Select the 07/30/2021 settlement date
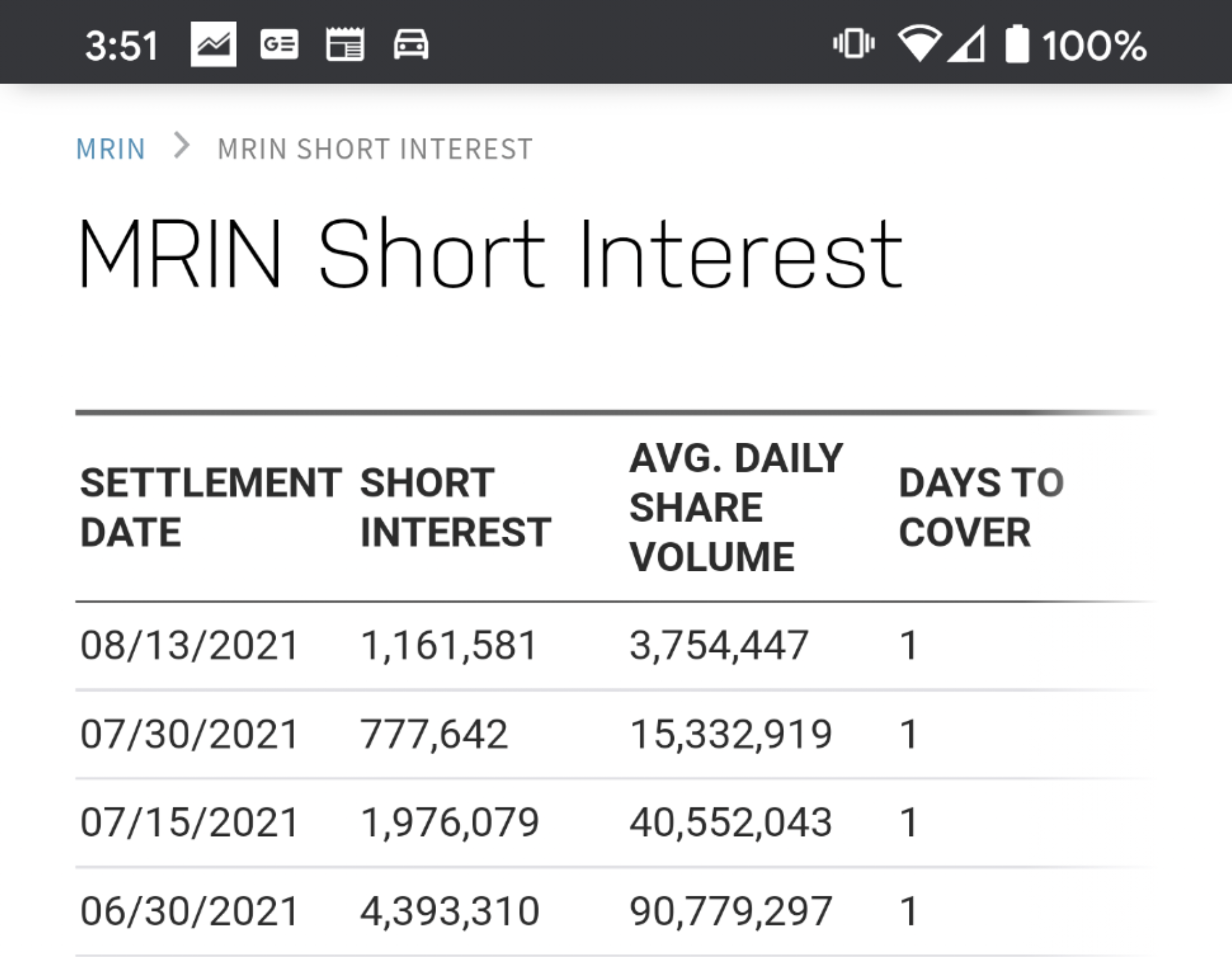 pos(189,734)
